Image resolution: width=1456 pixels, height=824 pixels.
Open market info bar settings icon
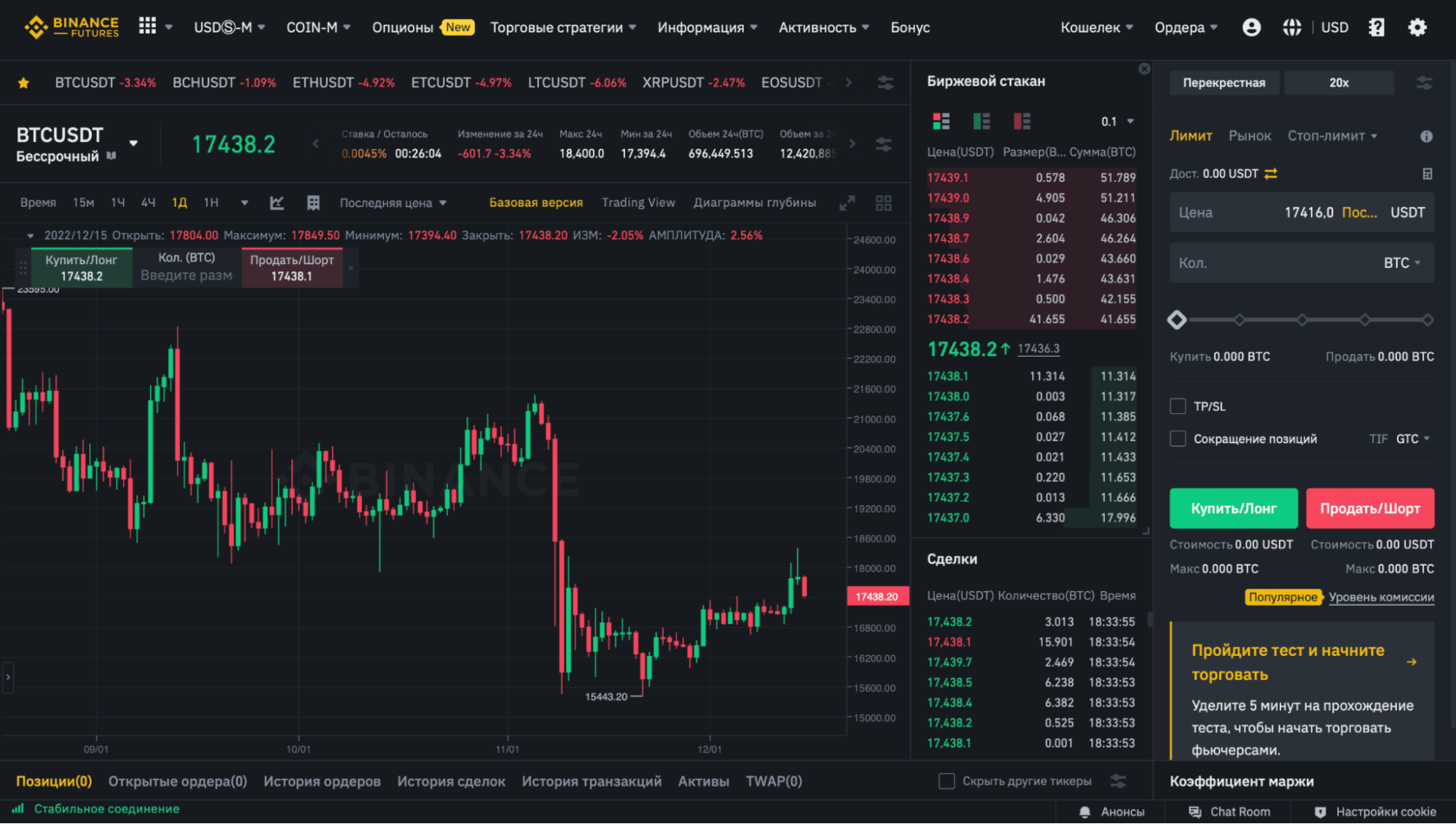coord(884,144)
